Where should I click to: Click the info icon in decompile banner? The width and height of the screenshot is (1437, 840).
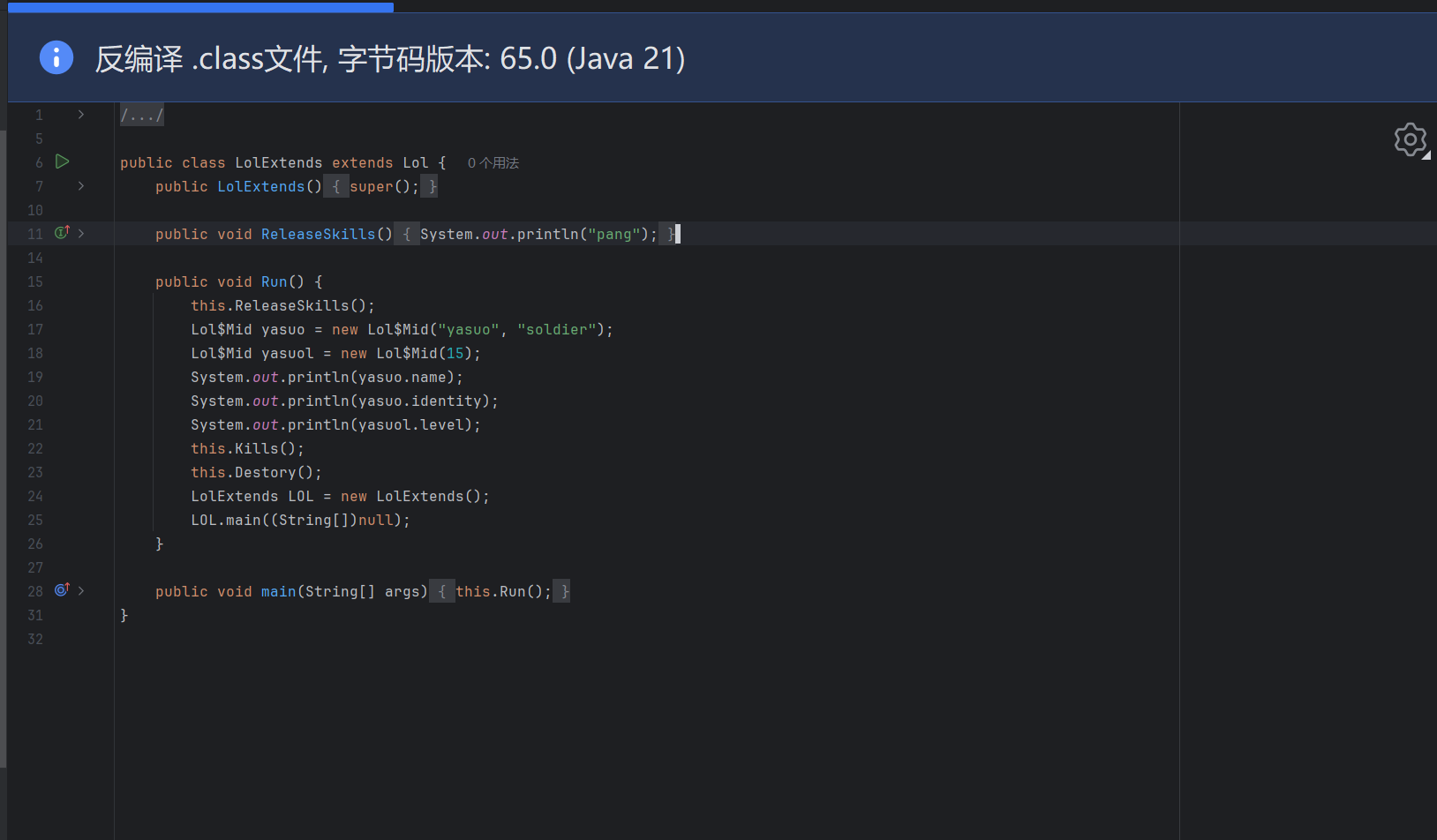[x=56, y=58]
